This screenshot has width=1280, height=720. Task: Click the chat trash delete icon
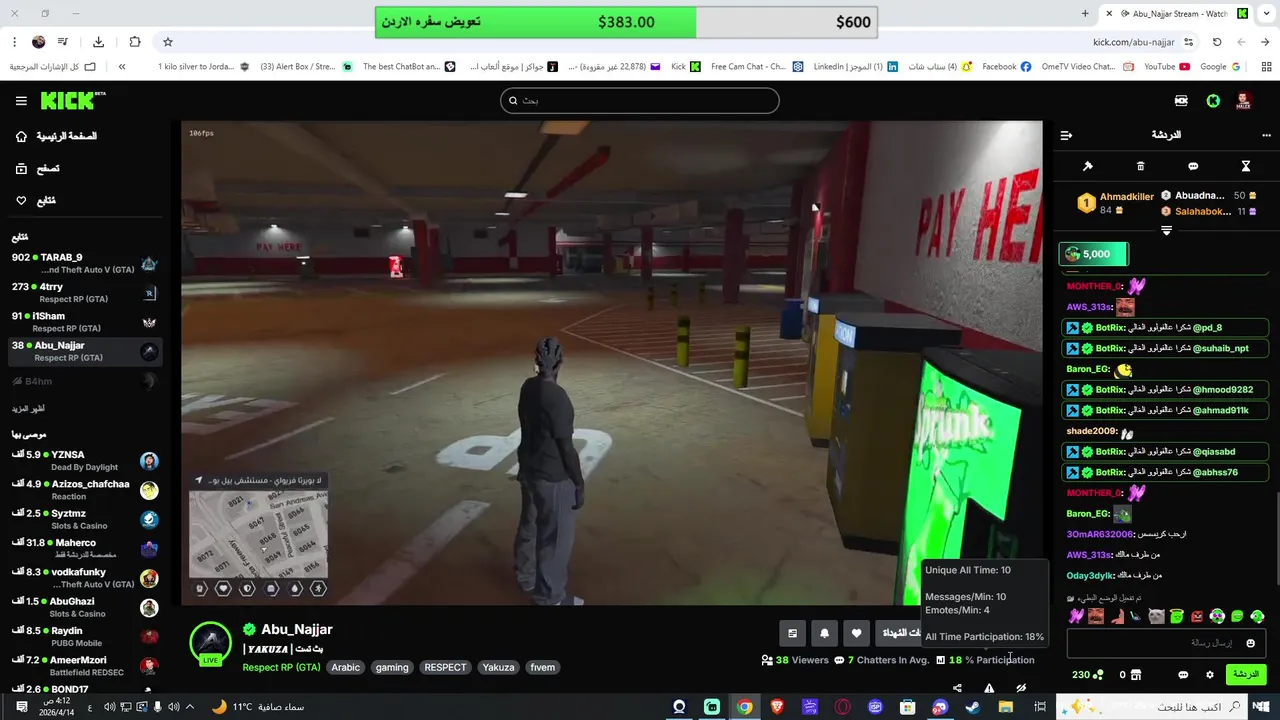(x=1141, y=166)
